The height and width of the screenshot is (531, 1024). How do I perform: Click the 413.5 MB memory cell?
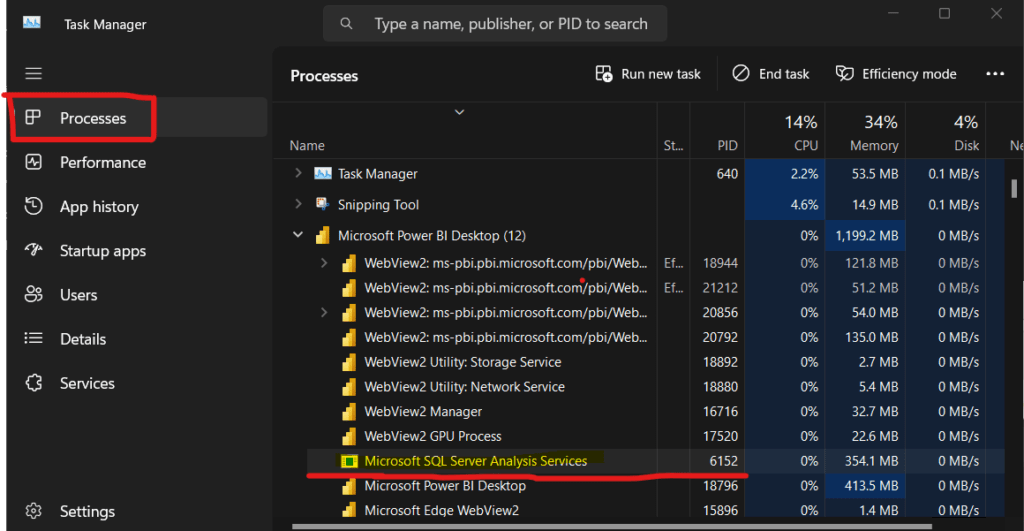866,486
